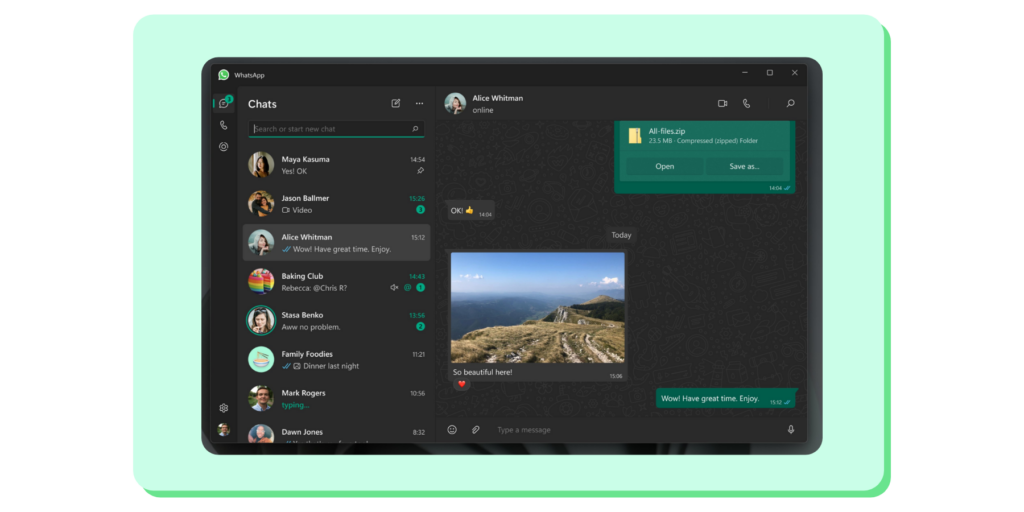Screen dimensions: 1024x512
Task: Open the emoji picker
Action: [x=452, y=430]
